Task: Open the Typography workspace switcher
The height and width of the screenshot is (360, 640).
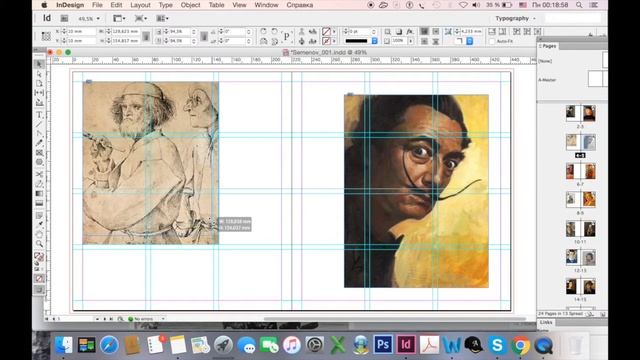Action: coord(515,18)
